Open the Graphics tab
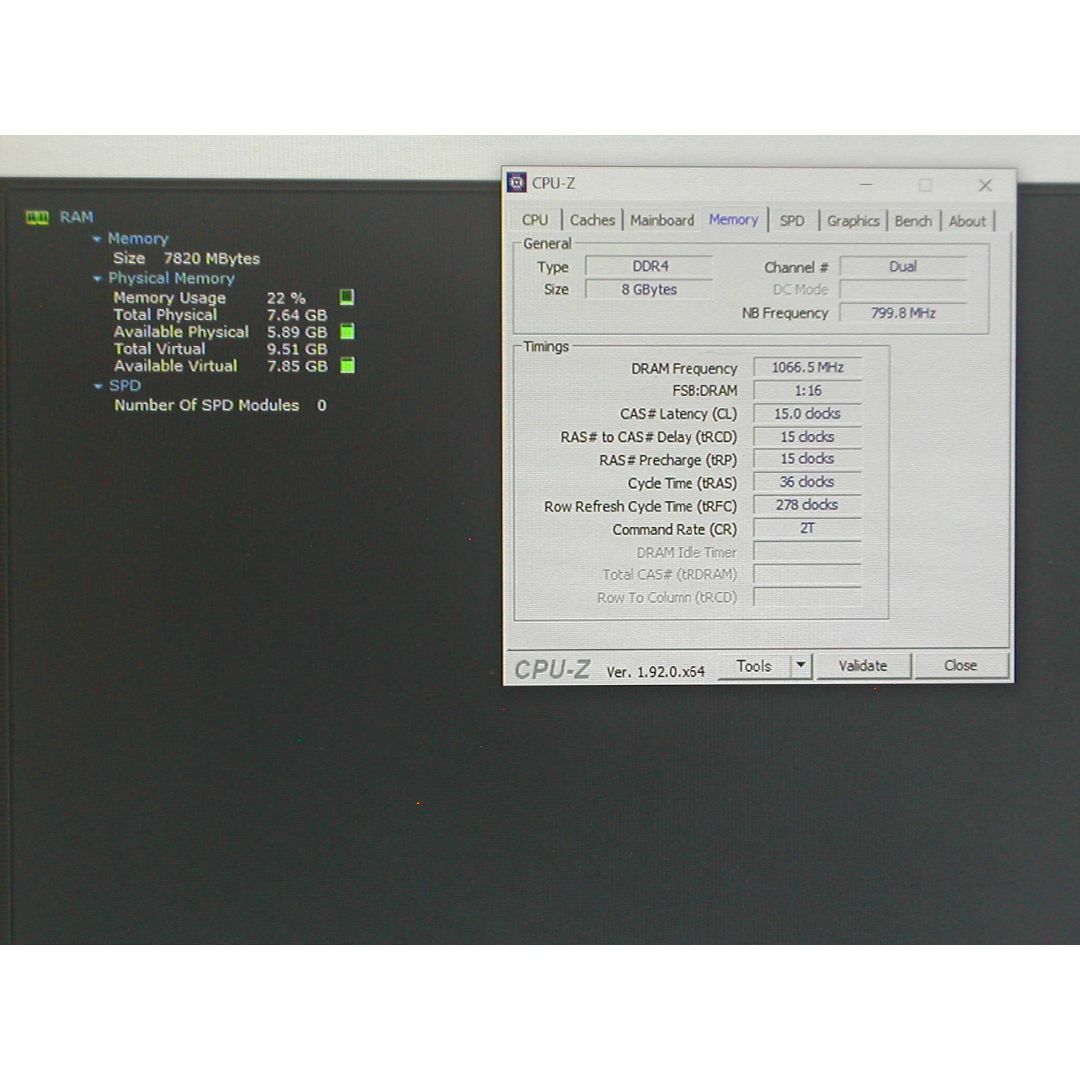 click(x=853, y=221)
